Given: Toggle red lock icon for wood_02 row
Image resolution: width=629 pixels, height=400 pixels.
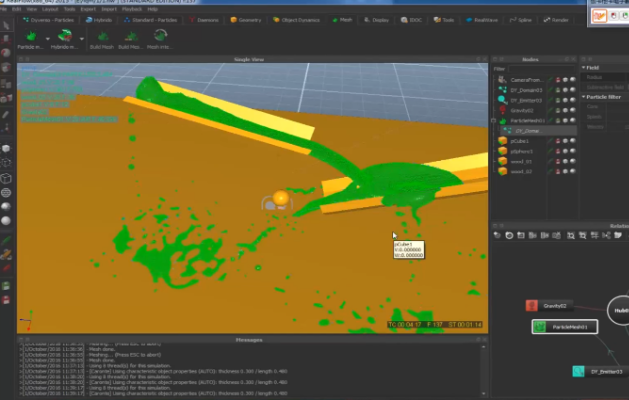Looking at the screenshot, I should [558, 171].
